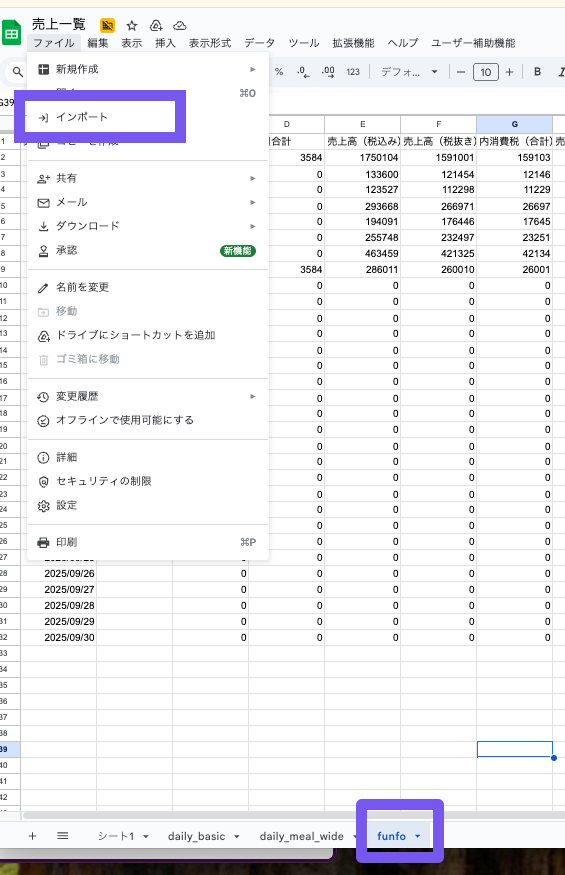Select column F header
Viewport: 565px width, 875px height.
tap(439, 124)
